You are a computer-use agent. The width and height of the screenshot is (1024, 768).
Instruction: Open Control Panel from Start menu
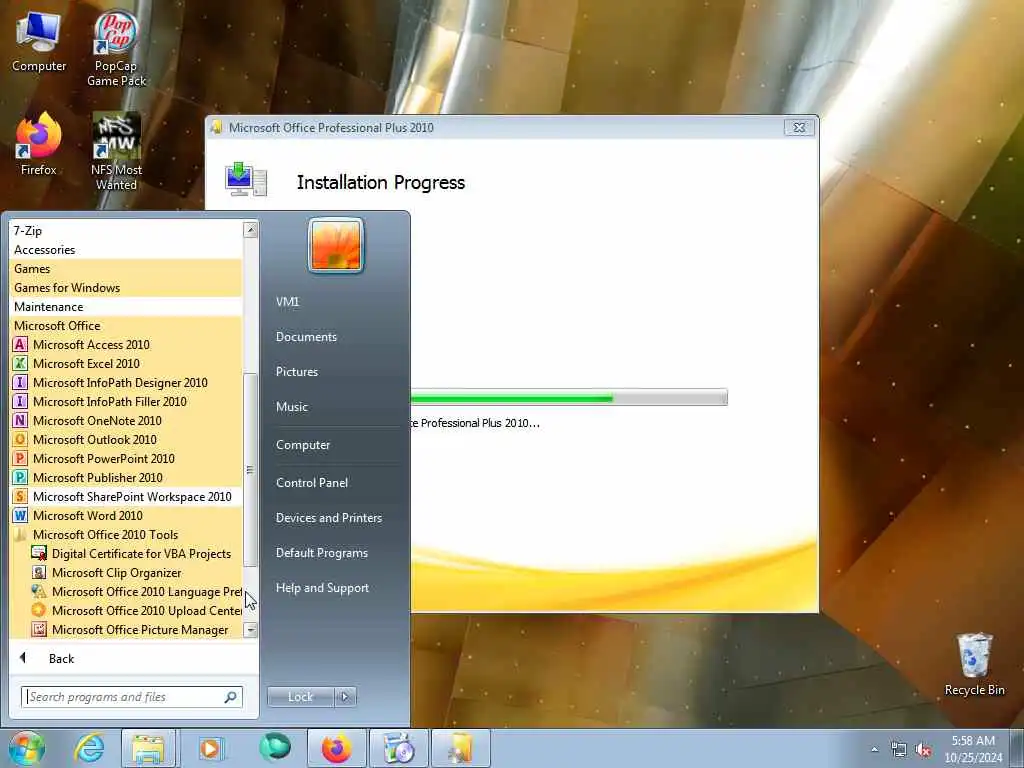click(x=312, y=483)
